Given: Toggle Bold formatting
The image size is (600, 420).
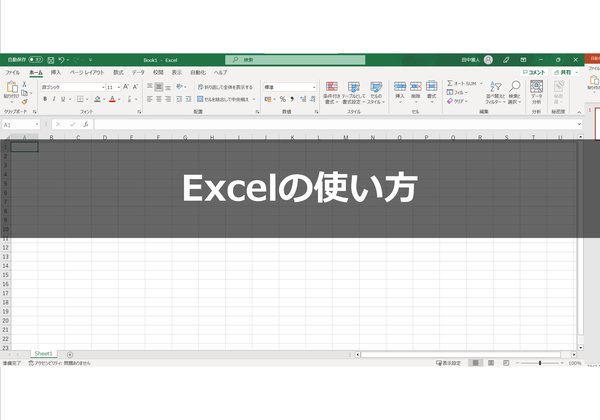Looking at the screenshot, I should (x=45, y=99).
